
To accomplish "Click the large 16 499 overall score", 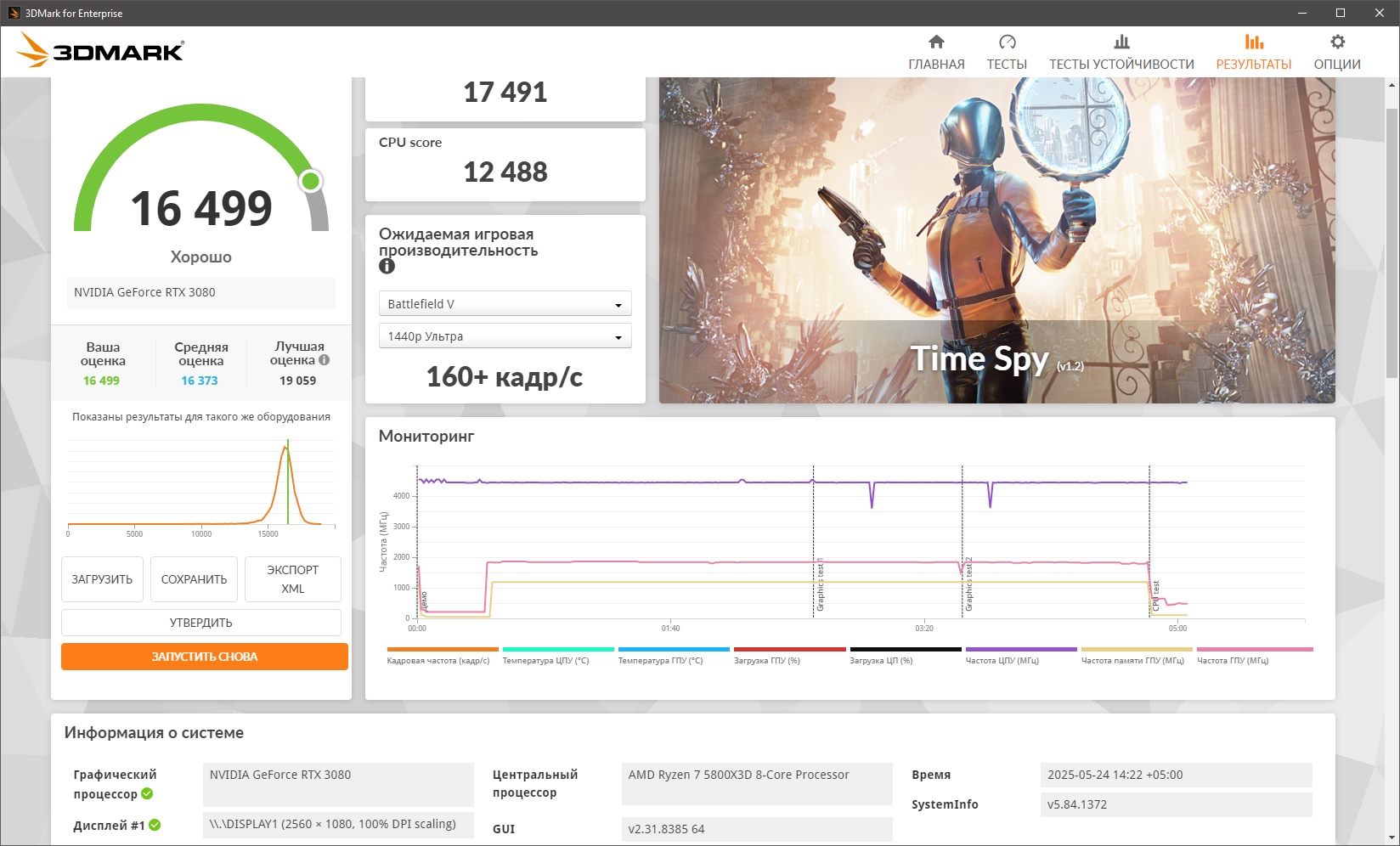I will point(201,209).
